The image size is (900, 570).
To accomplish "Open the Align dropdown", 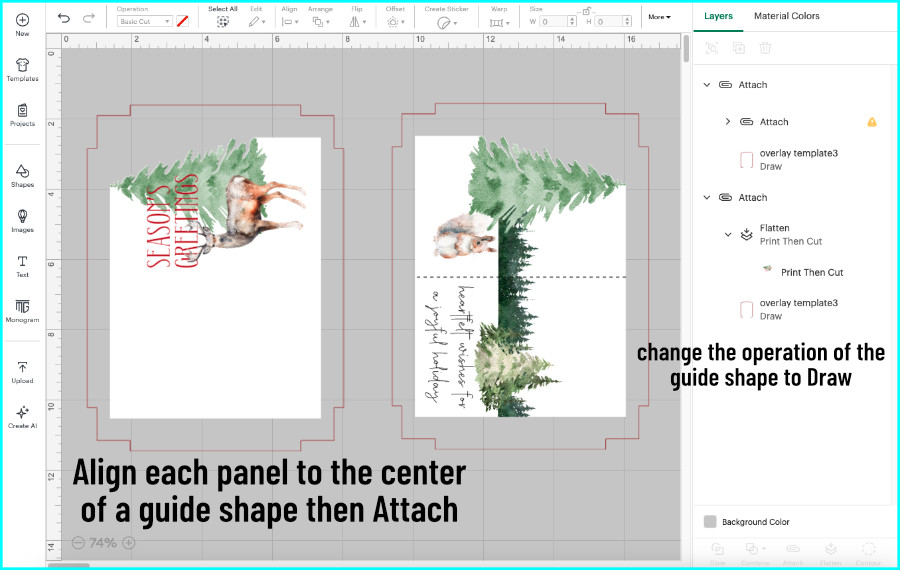I will tap(290, 22).
